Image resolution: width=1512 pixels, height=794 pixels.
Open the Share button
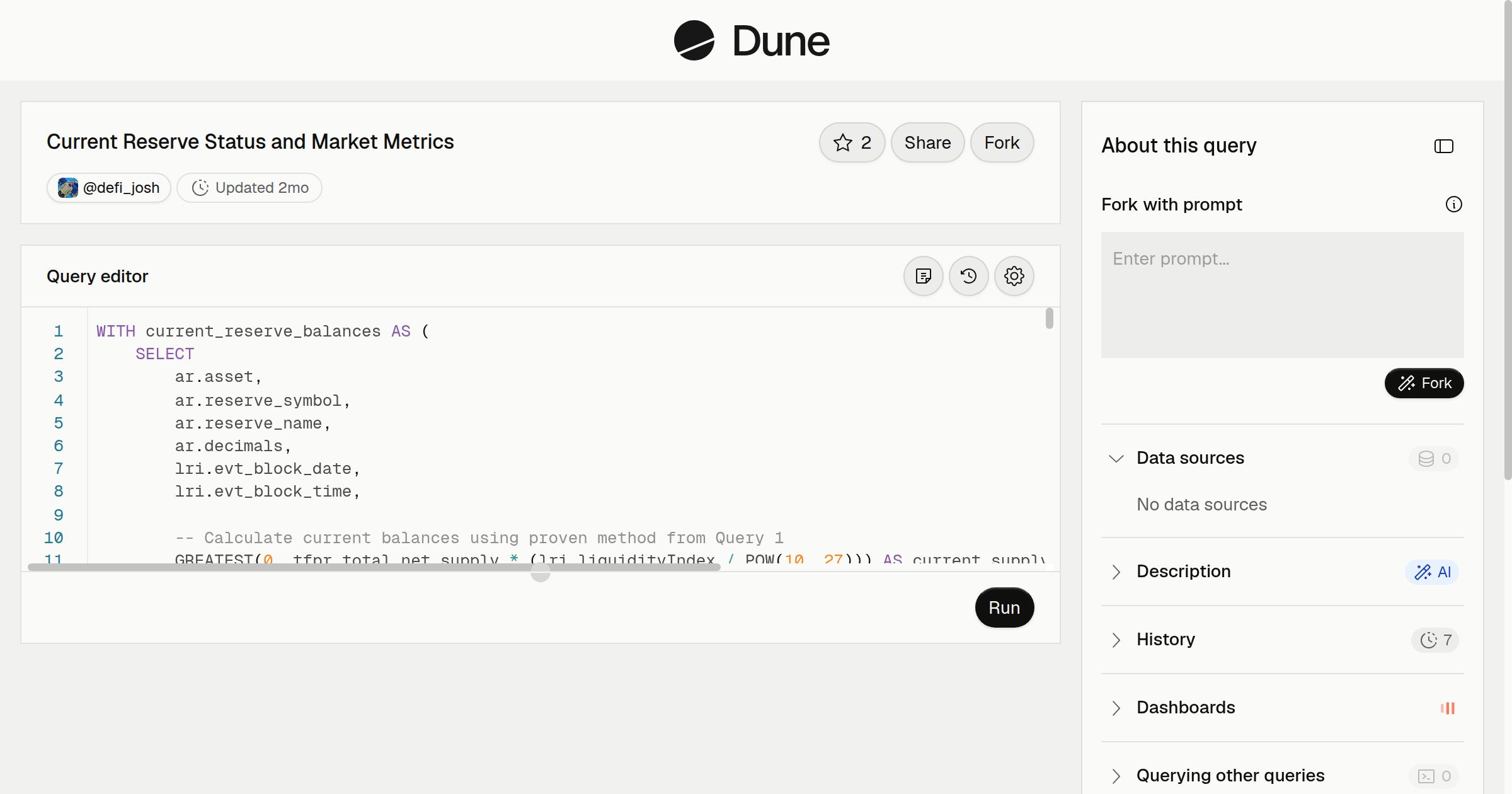[927, 142]
